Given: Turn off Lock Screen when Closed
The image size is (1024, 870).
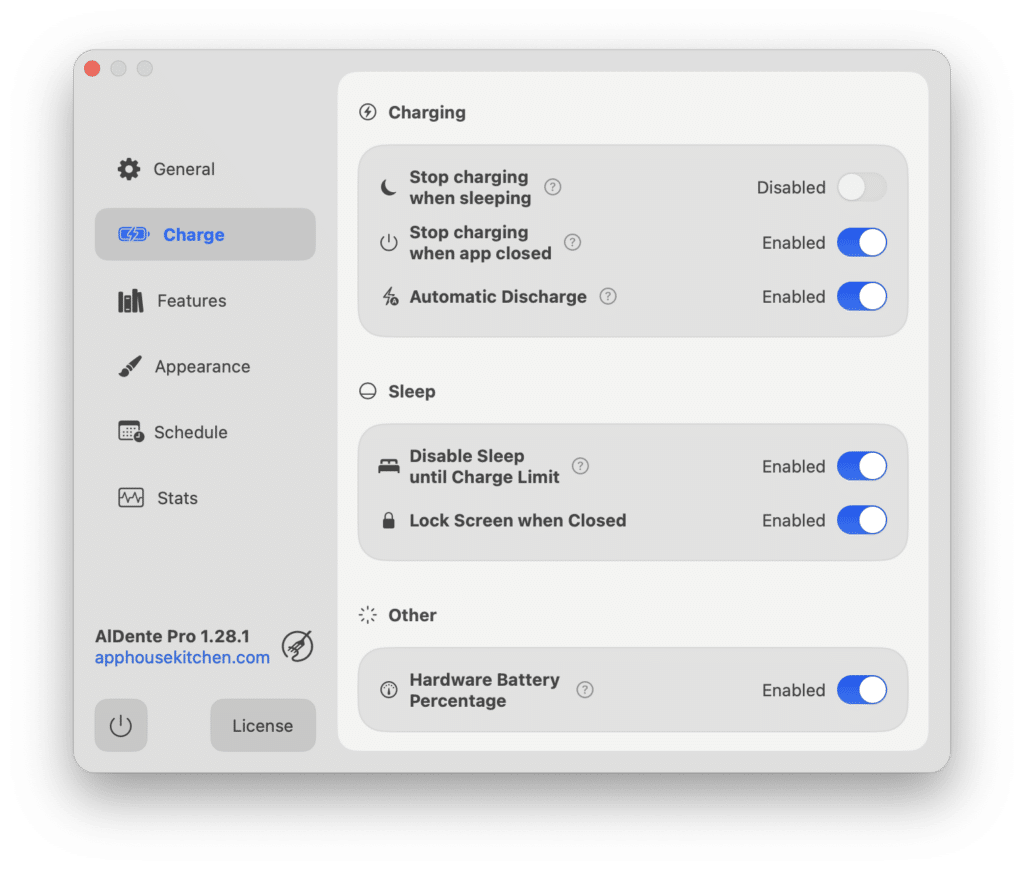Looking at the screenshot, I should coord(861,520).
